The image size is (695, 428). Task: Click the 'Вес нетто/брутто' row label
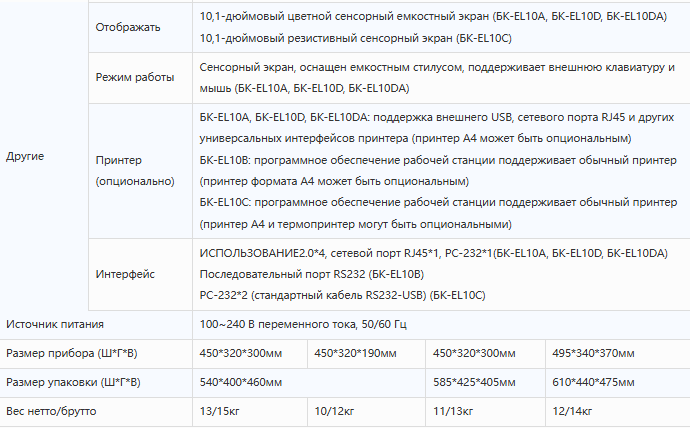pyautogui.click(x=96, y=412)
